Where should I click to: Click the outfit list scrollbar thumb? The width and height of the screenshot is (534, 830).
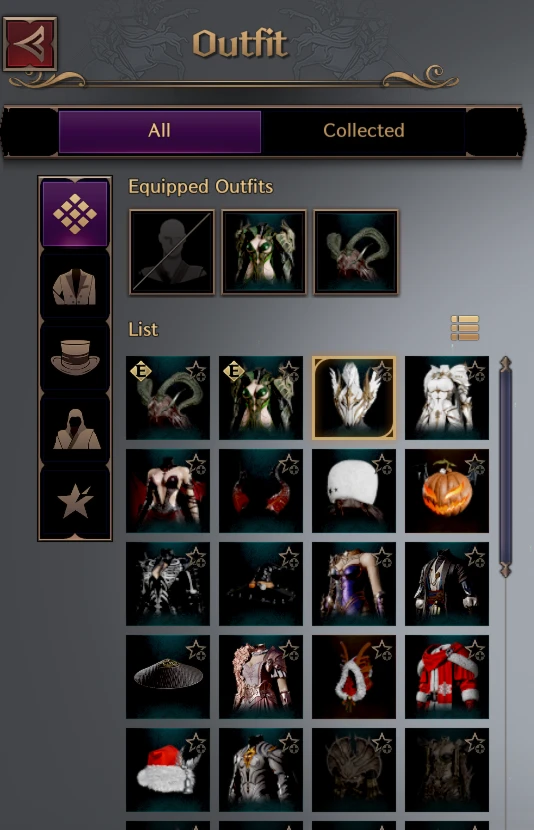tap(505, 467)
